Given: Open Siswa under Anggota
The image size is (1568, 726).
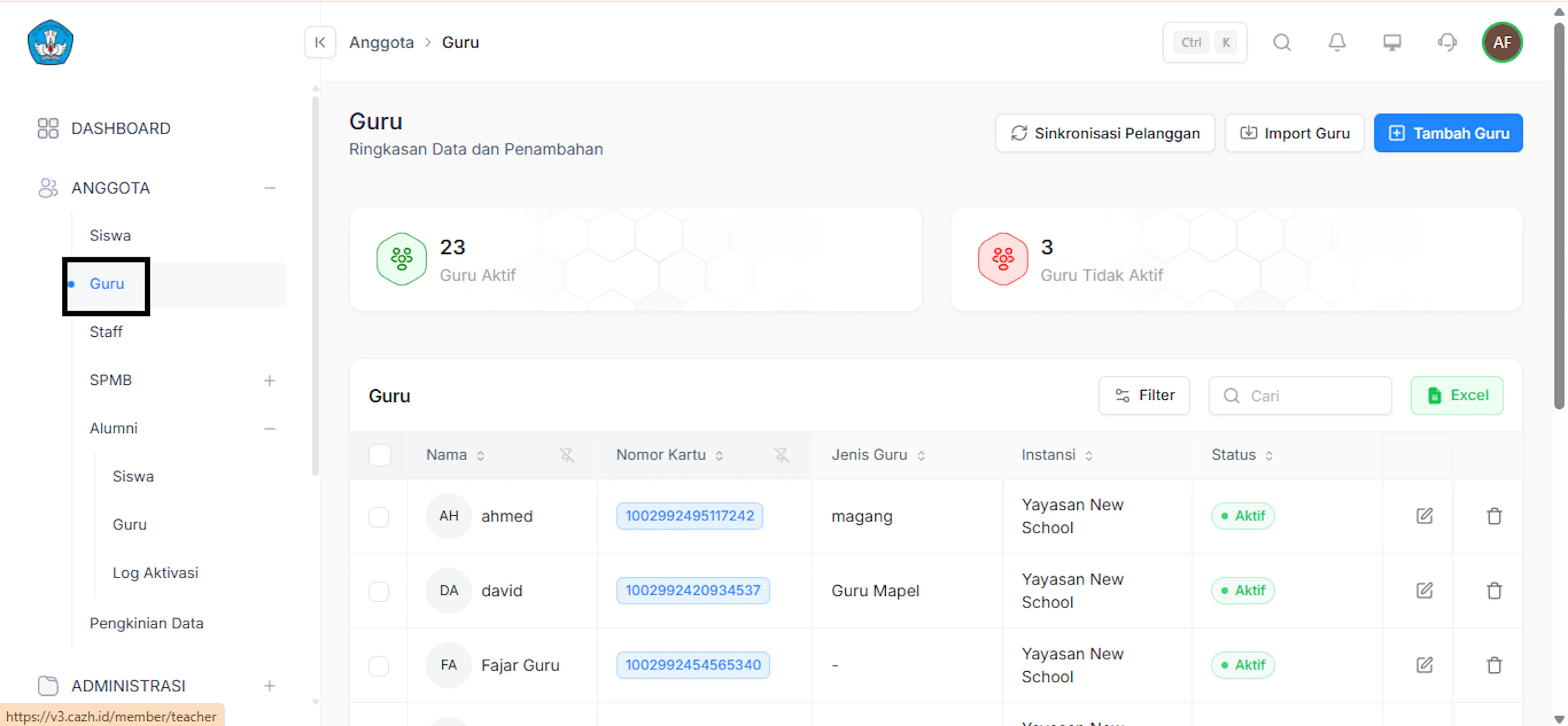Looking at the screenshot, I should [x=110, y=235].
